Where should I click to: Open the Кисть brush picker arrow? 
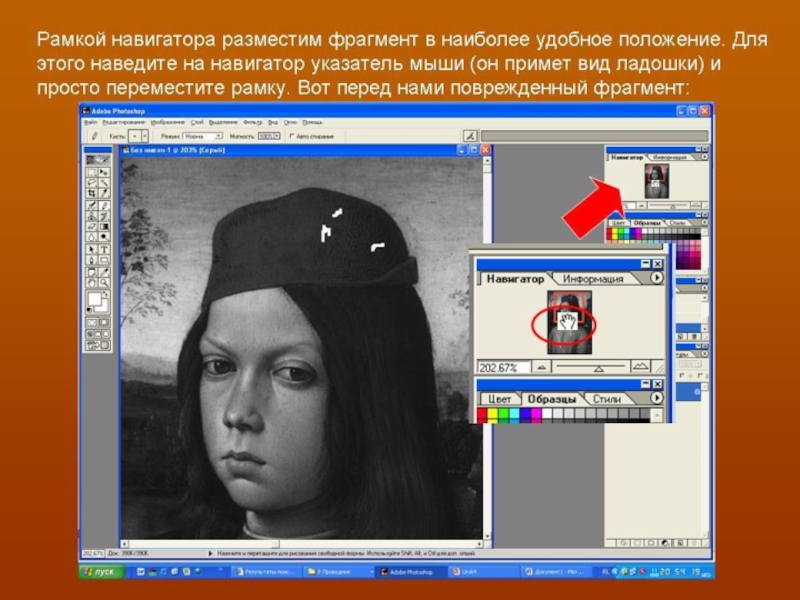click(x=145, y=136)
